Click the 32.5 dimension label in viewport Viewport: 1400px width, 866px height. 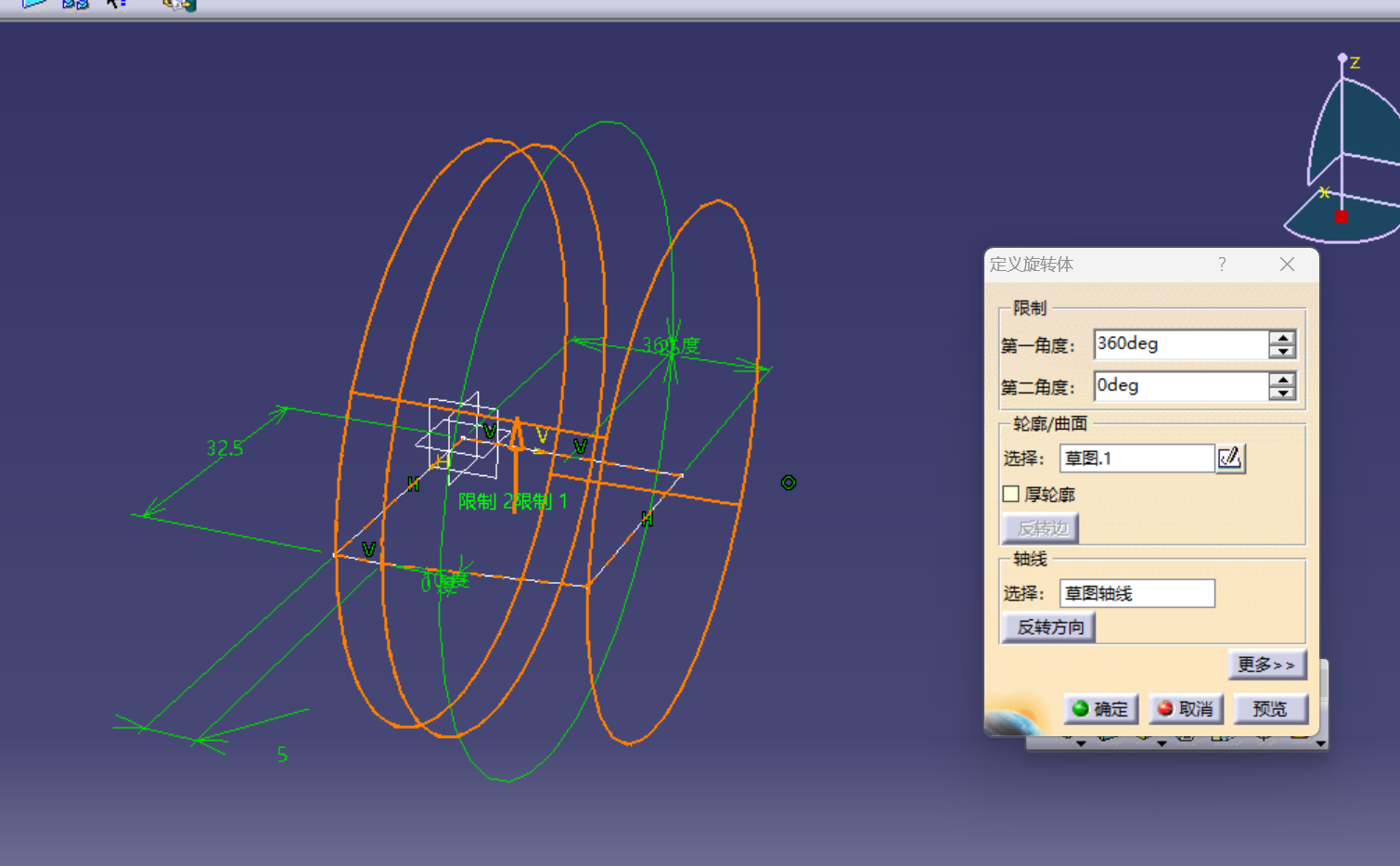coord(225,449)
